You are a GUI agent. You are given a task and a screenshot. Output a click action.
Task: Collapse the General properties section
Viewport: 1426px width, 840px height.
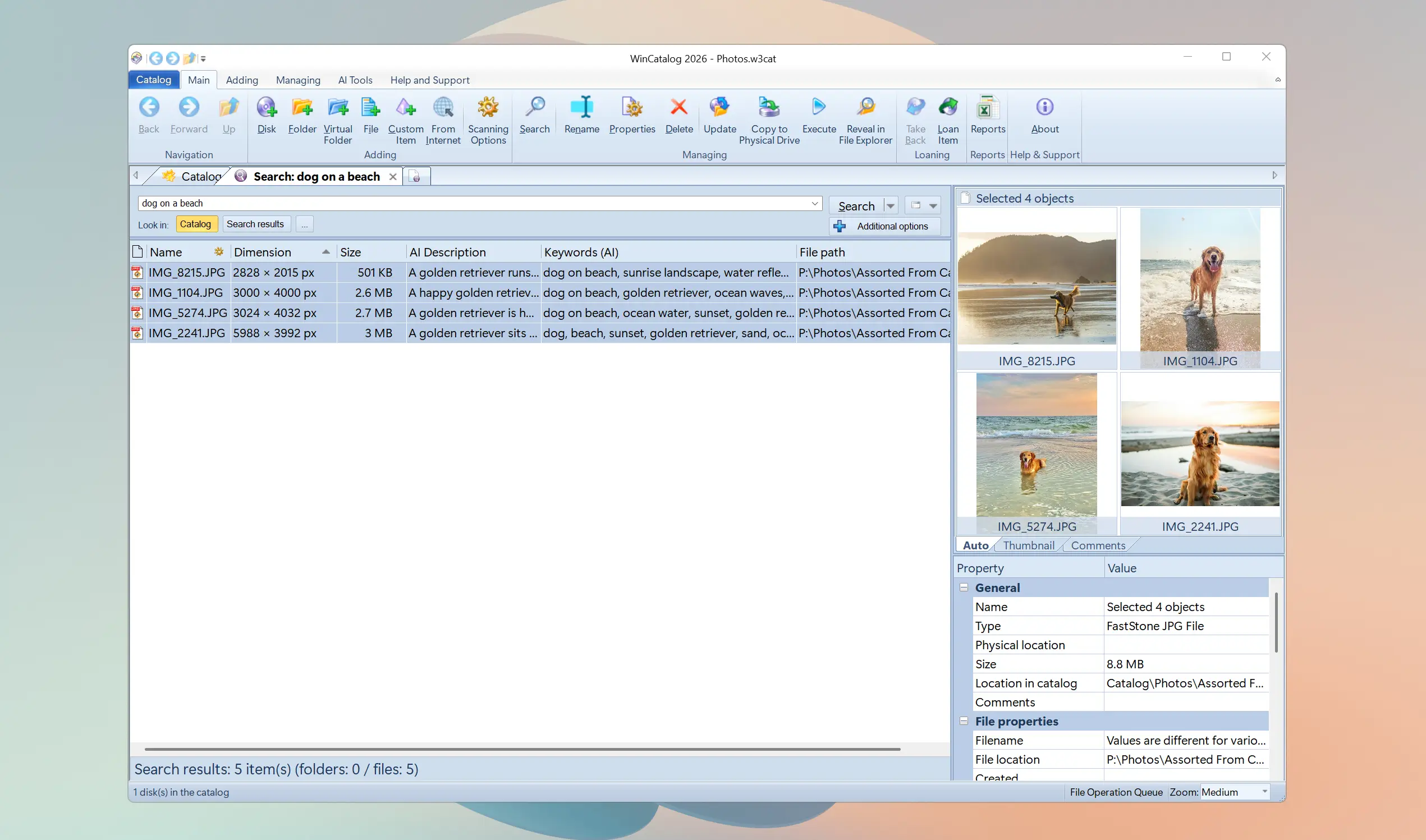(x=964, y=587)
